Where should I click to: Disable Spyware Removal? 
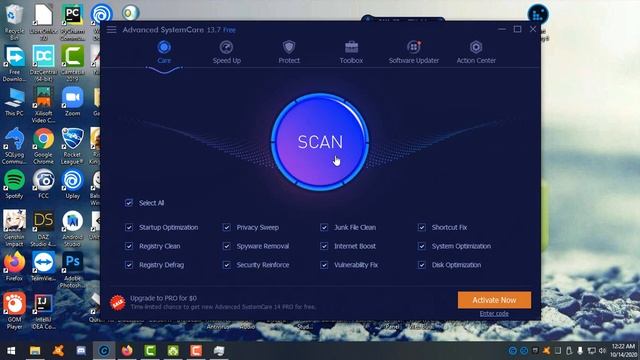pos(227,246)
